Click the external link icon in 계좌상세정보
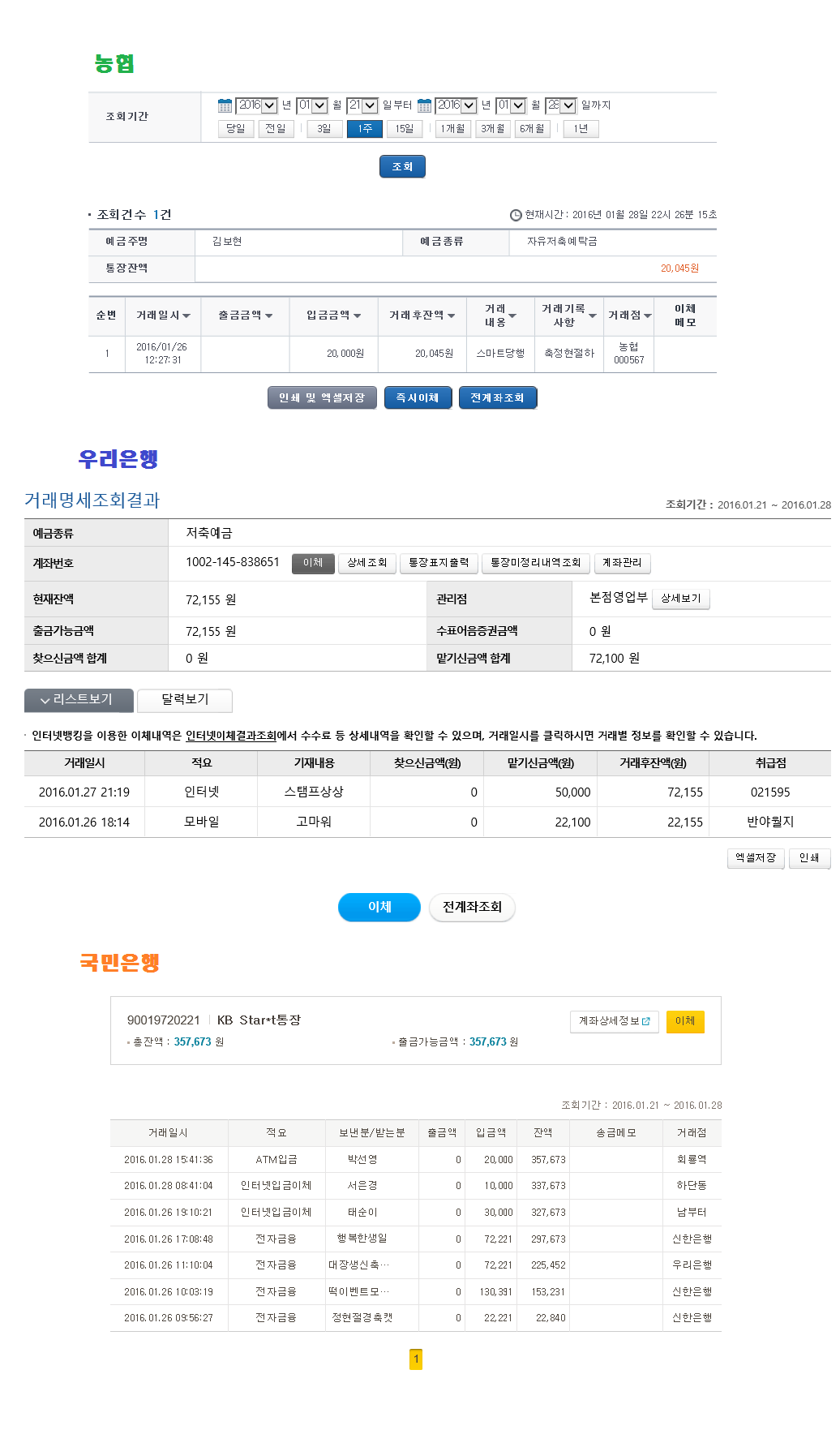 coord(646,1021)
